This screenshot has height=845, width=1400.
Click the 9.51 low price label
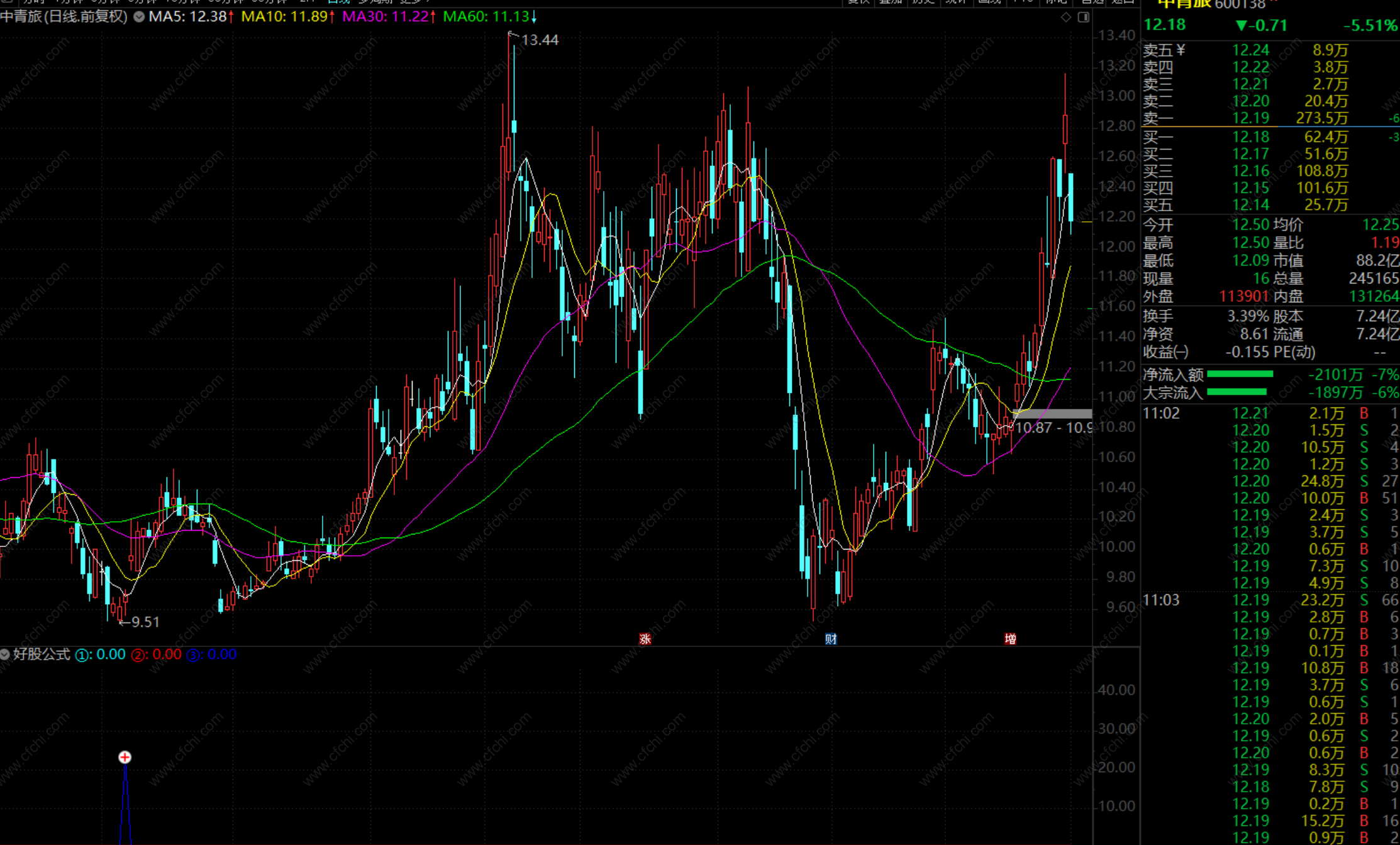point(145,622)
